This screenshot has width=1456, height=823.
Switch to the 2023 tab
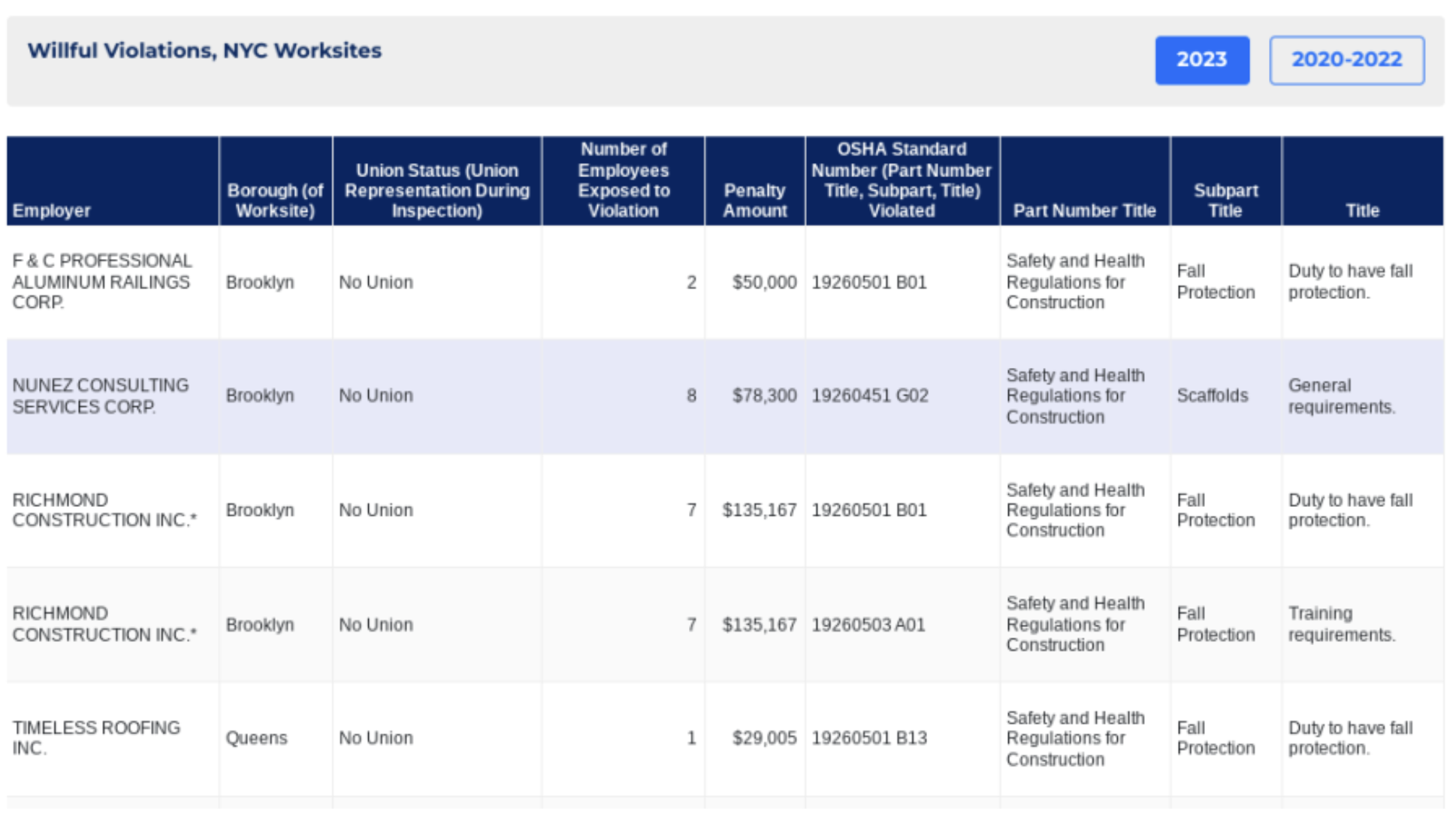coord(1201,60)
